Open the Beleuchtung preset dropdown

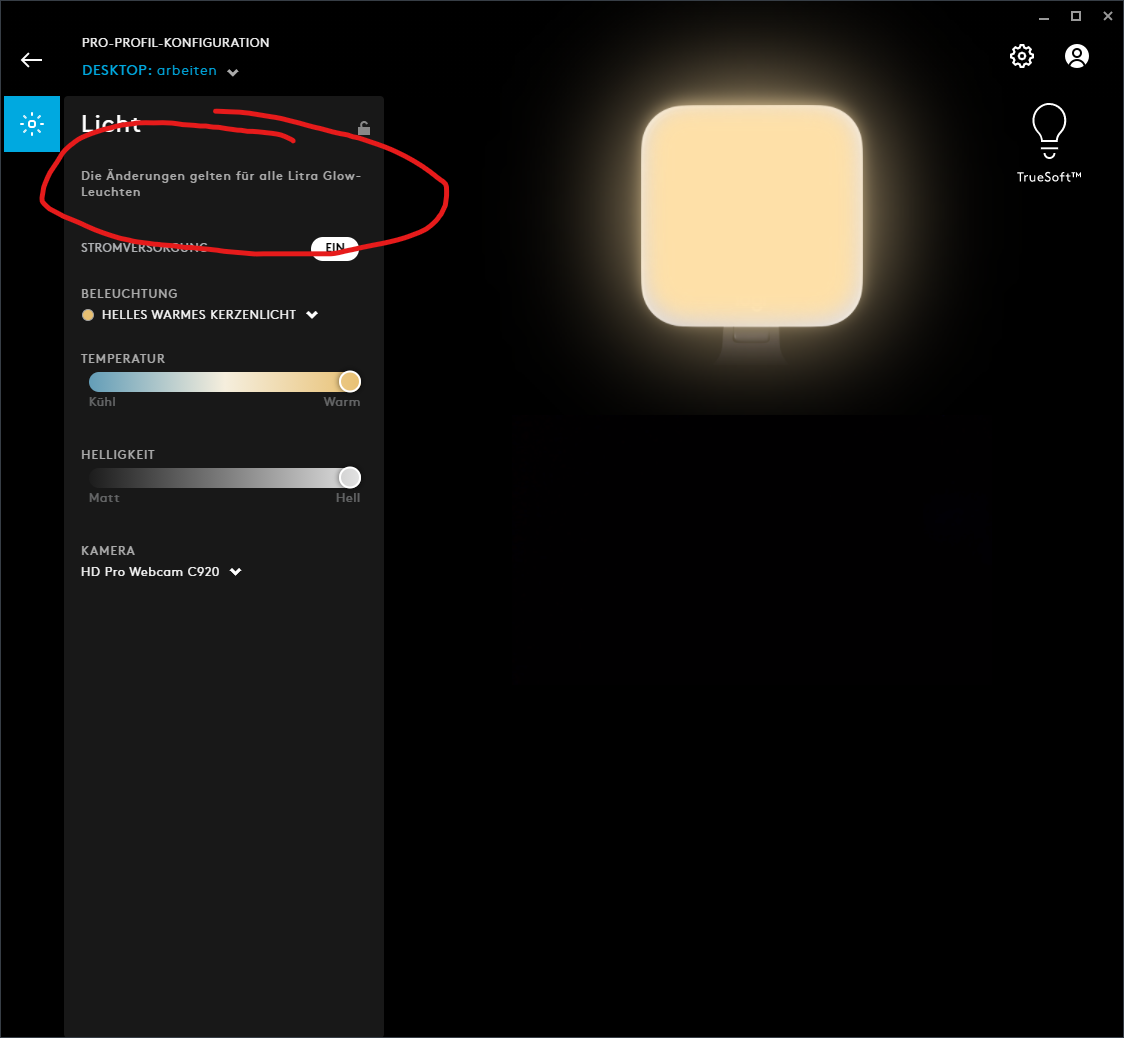tap(312, 314)
